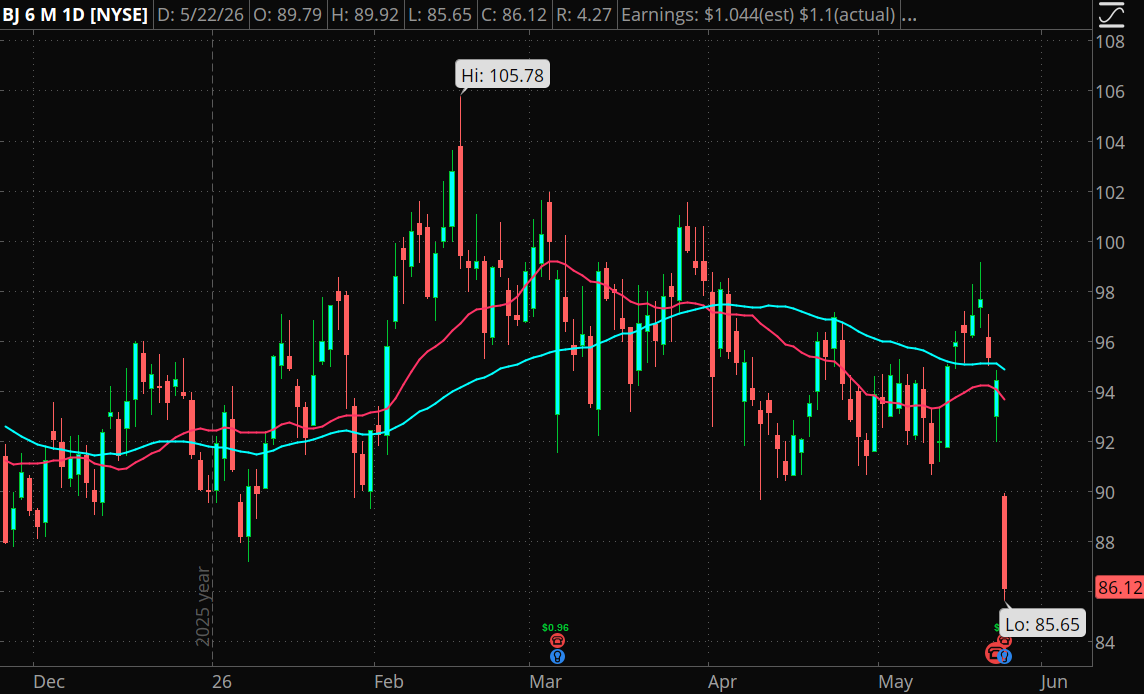Click the 96 price axis label

coord(1105,342)
